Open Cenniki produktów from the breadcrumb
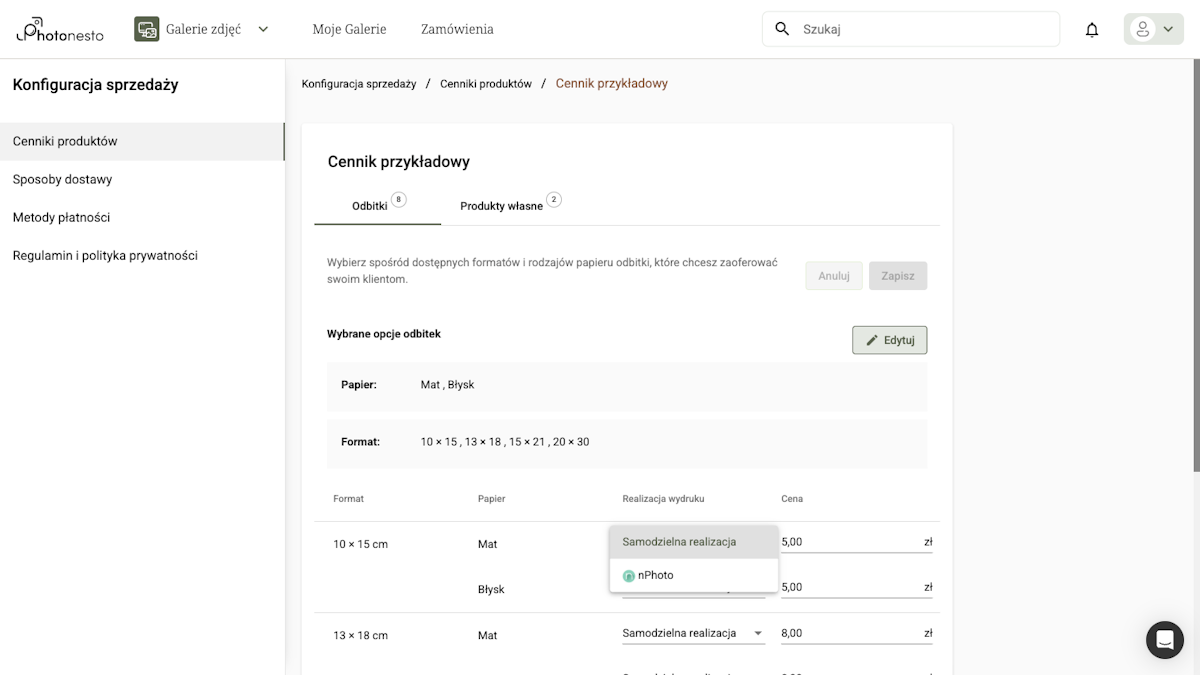 [x=486, y=83]
